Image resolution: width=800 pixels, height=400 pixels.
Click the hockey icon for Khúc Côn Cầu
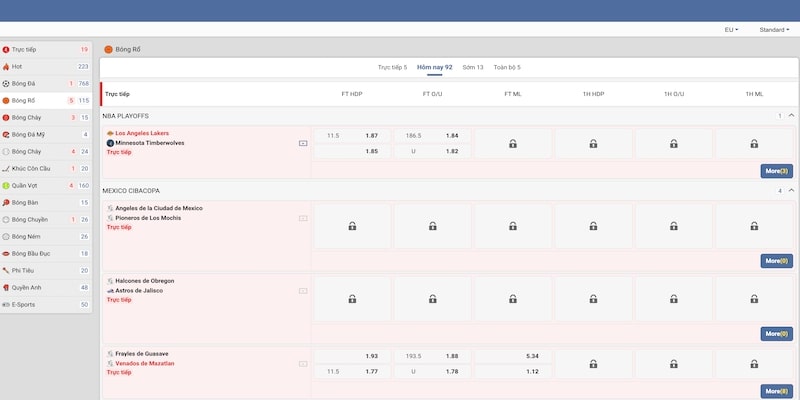[6, 168]
